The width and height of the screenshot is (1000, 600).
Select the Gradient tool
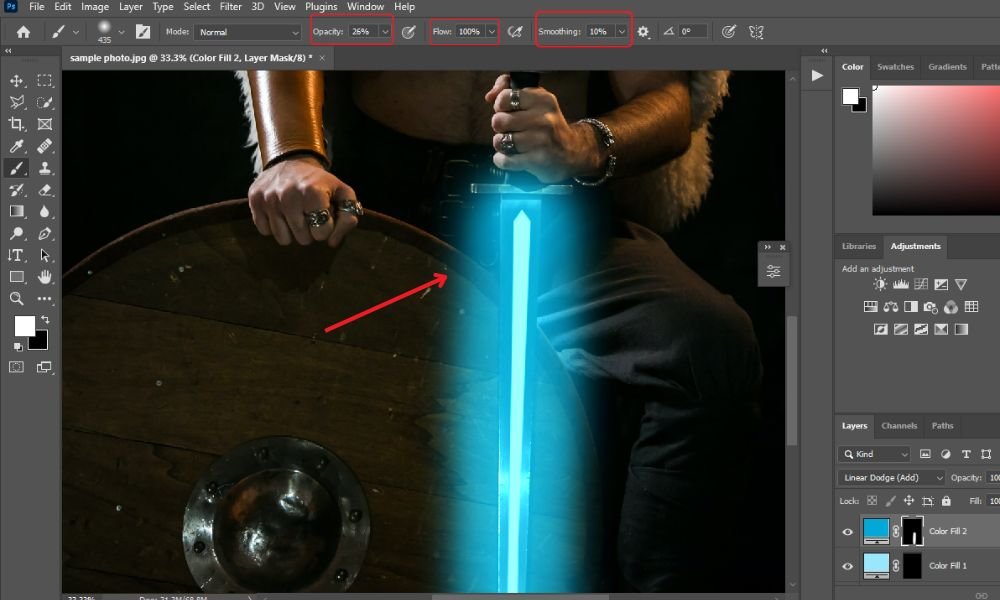point(17,211)
